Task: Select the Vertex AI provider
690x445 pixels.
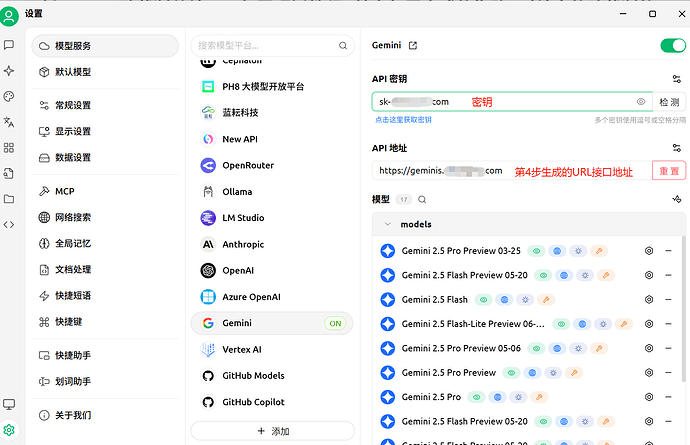Action: click(272, 349)
